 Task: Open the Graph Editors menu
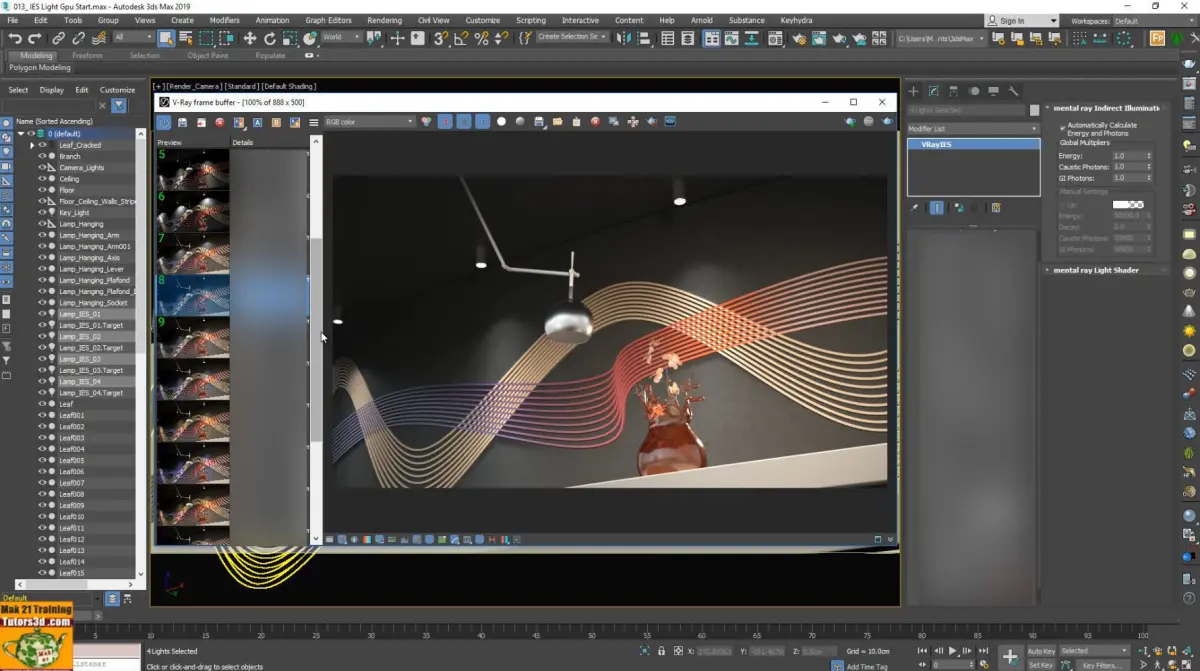(x=328, y=20)
